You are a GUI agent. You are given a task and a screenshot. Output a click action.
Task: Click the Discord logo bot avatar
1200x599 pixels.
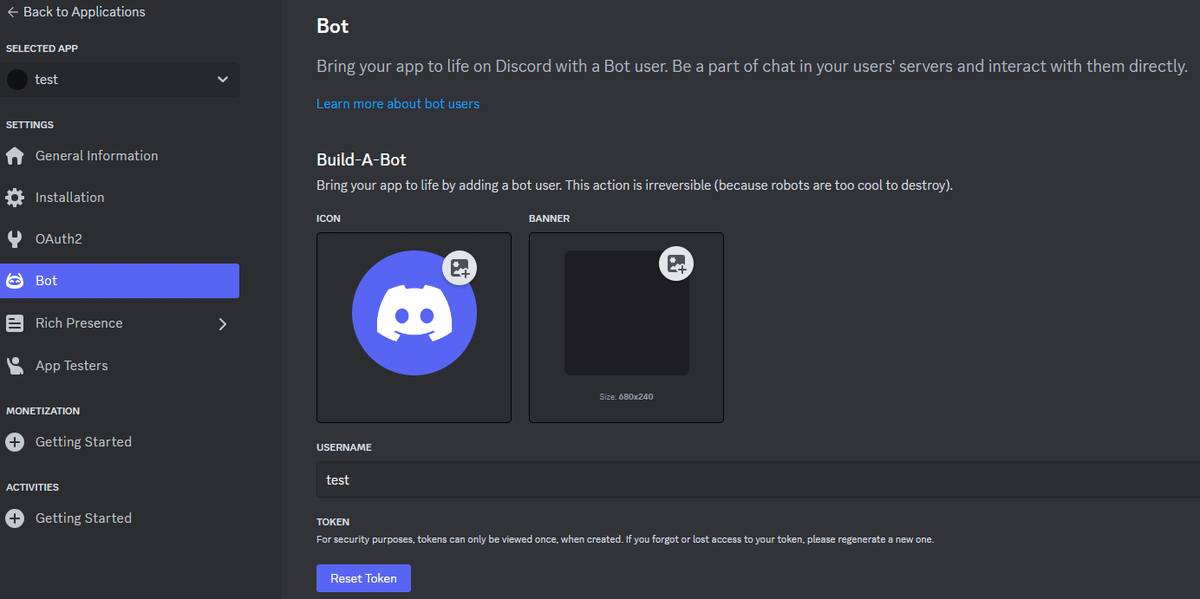(x=414, y=313)
